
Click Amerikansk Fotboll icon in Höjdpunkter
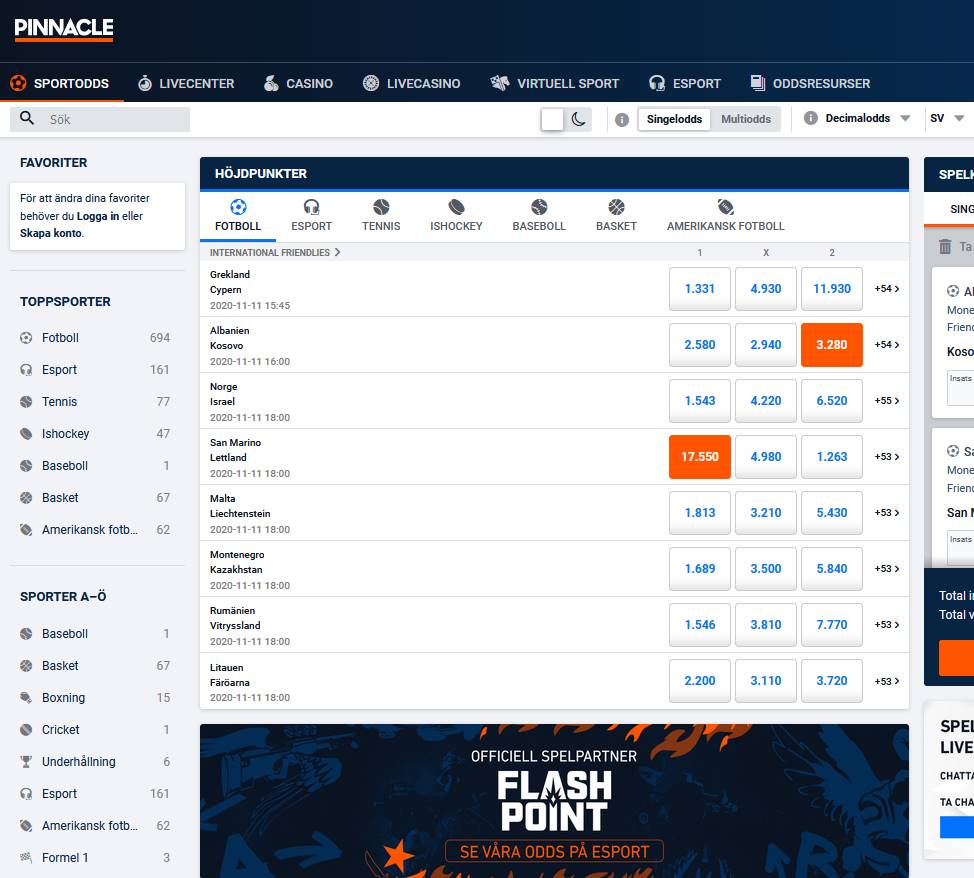pyautogui.click(x=726, y=207)
